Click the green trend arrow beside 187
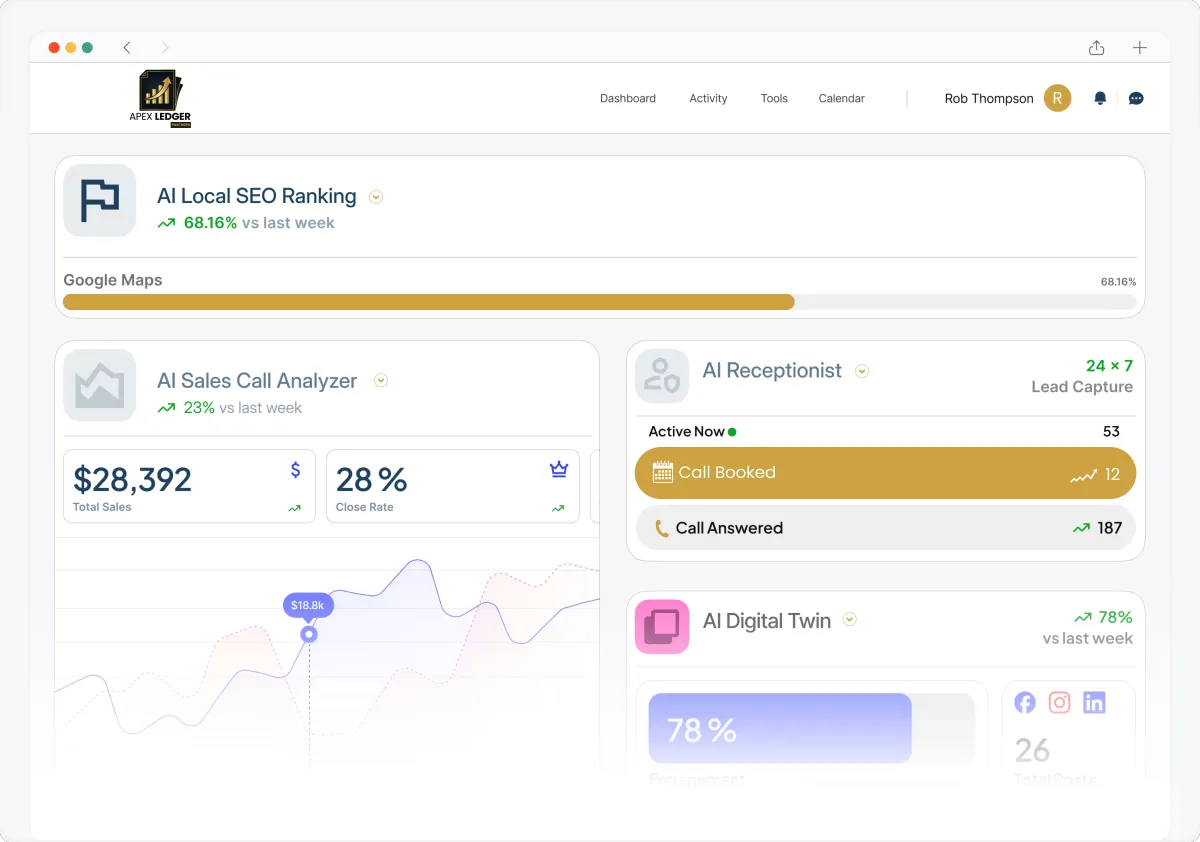The height and width of the screenshot is (842, 1200). pyautogui.click(x=1081, y=528)
